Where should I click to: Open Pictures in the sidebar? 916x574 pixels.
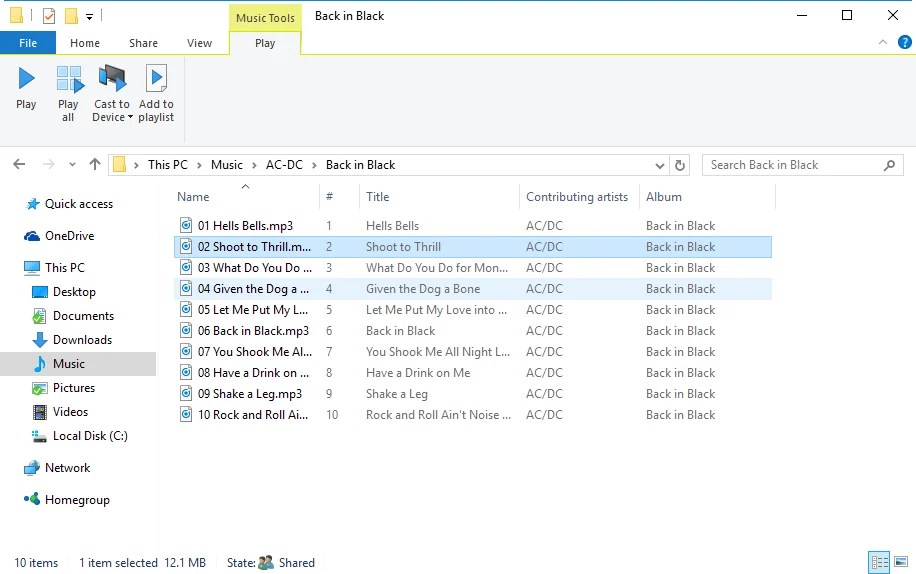pyautogui.click(x=74, y=388)
